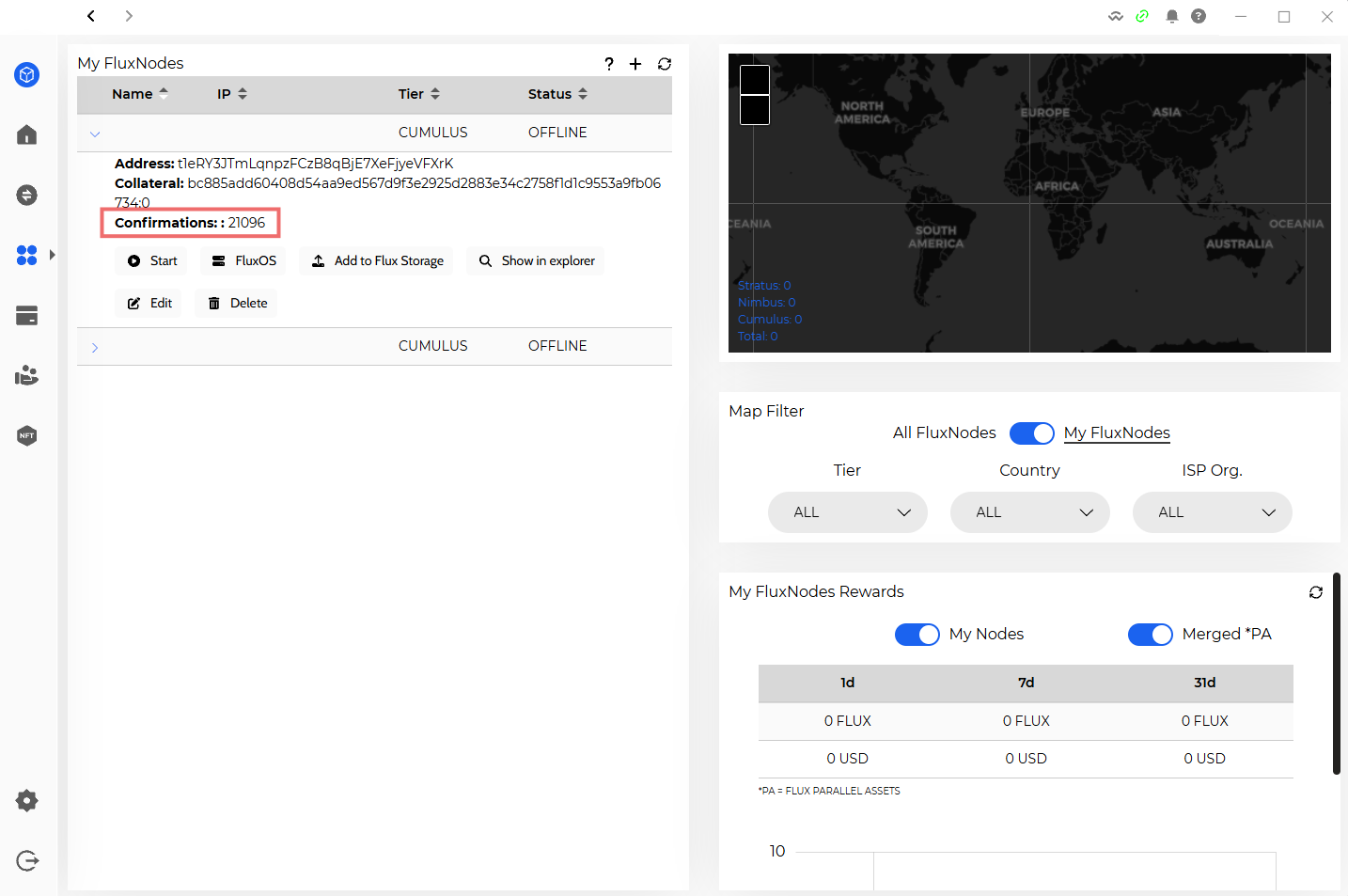Sort nodes by Tier column
Screen dimensions: 1348x896
point(419,94)
